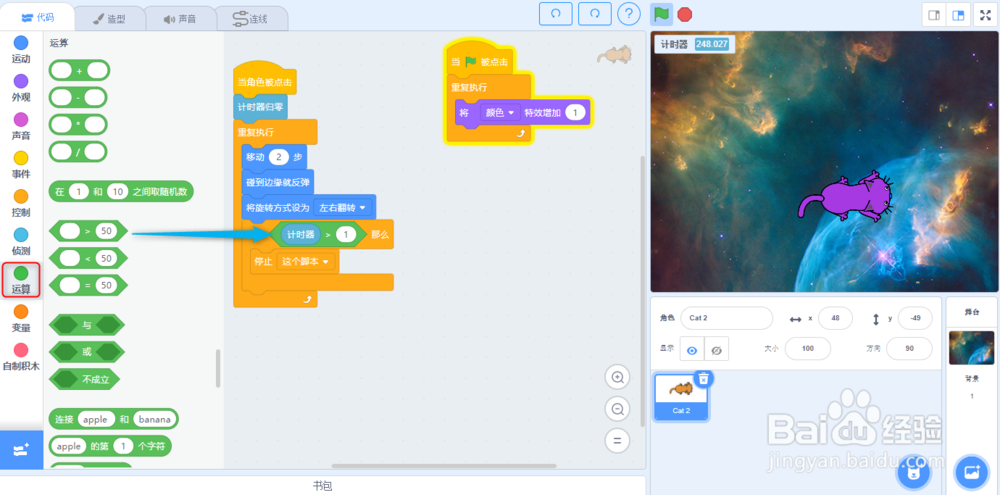Zoom out the code workspace
Viewport: 1000px width, 495px height.
(617, 408)
